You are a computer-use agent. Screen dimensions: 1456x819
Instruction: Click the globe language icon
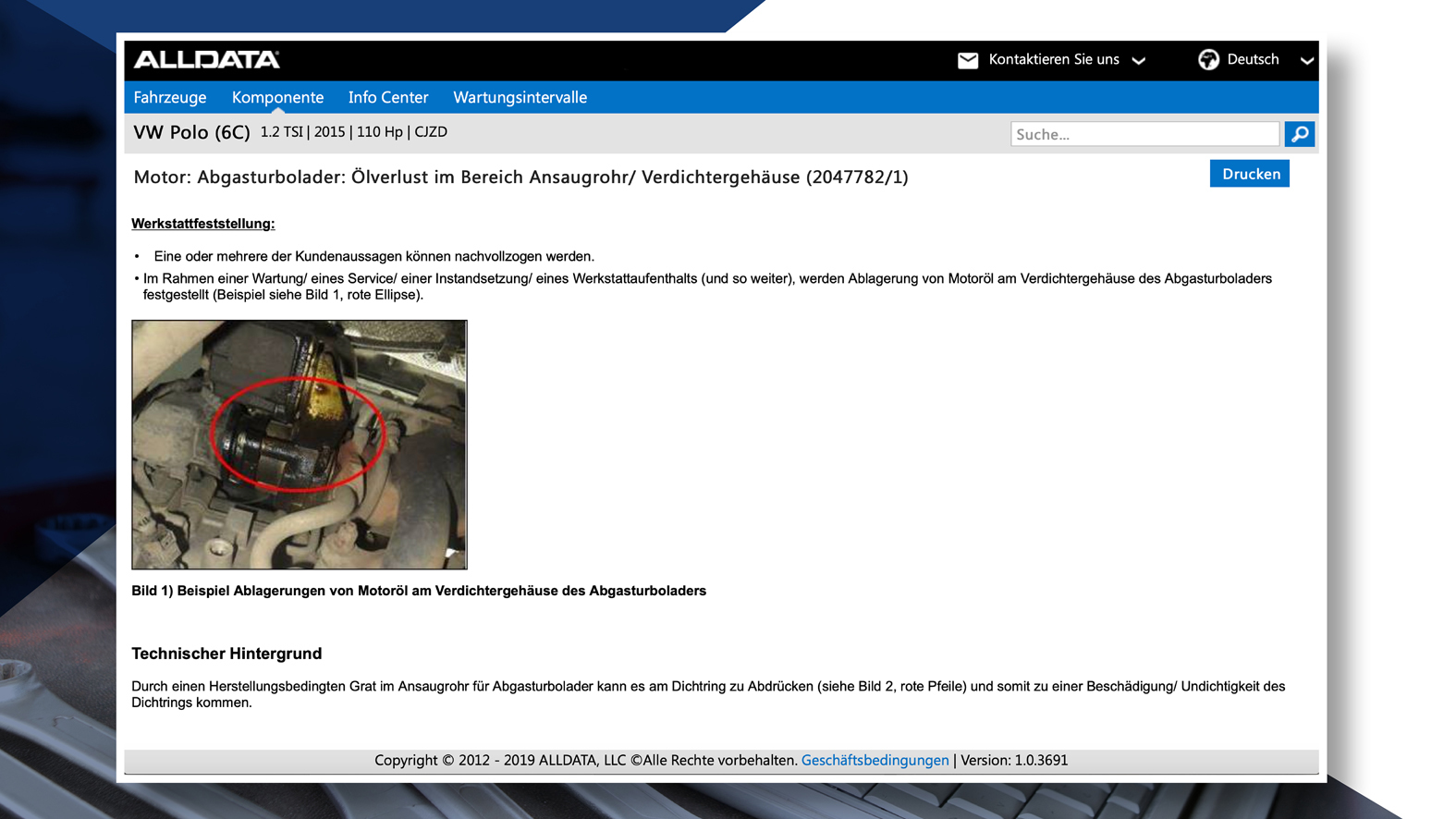tap(1208, 59)
